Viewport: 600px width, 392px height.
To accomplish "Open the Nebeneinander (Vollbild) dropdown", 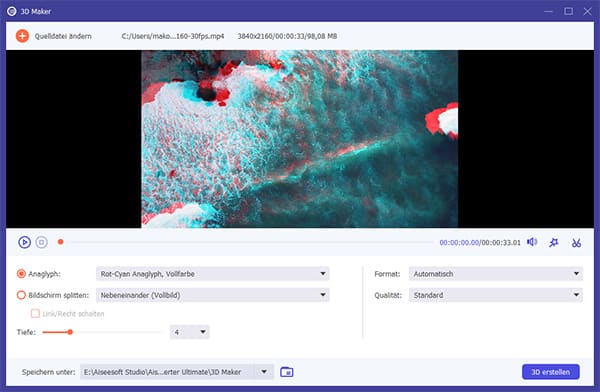I will point(212,295).
